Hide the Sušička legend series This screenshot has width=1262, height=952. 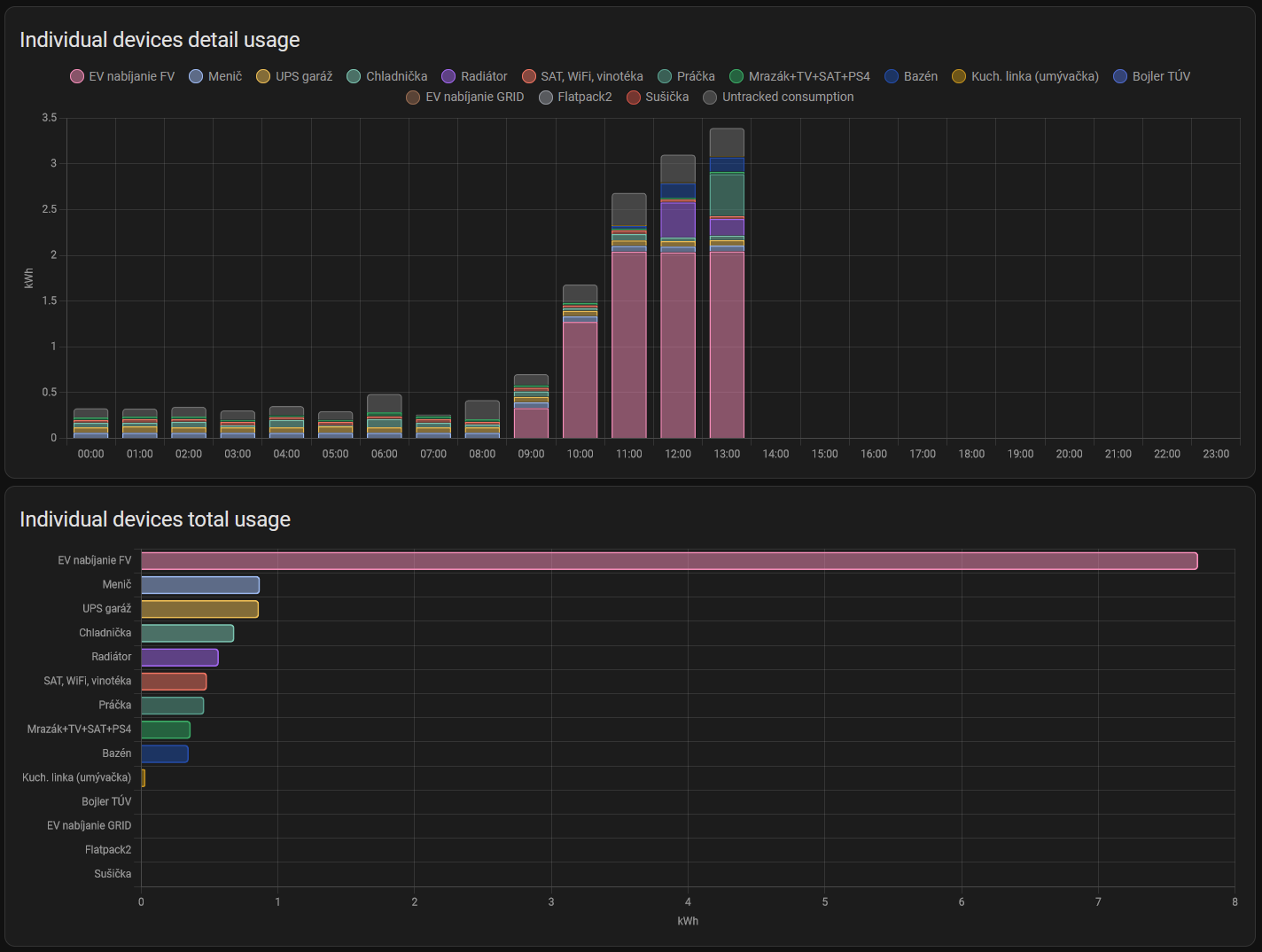(658, 97)
